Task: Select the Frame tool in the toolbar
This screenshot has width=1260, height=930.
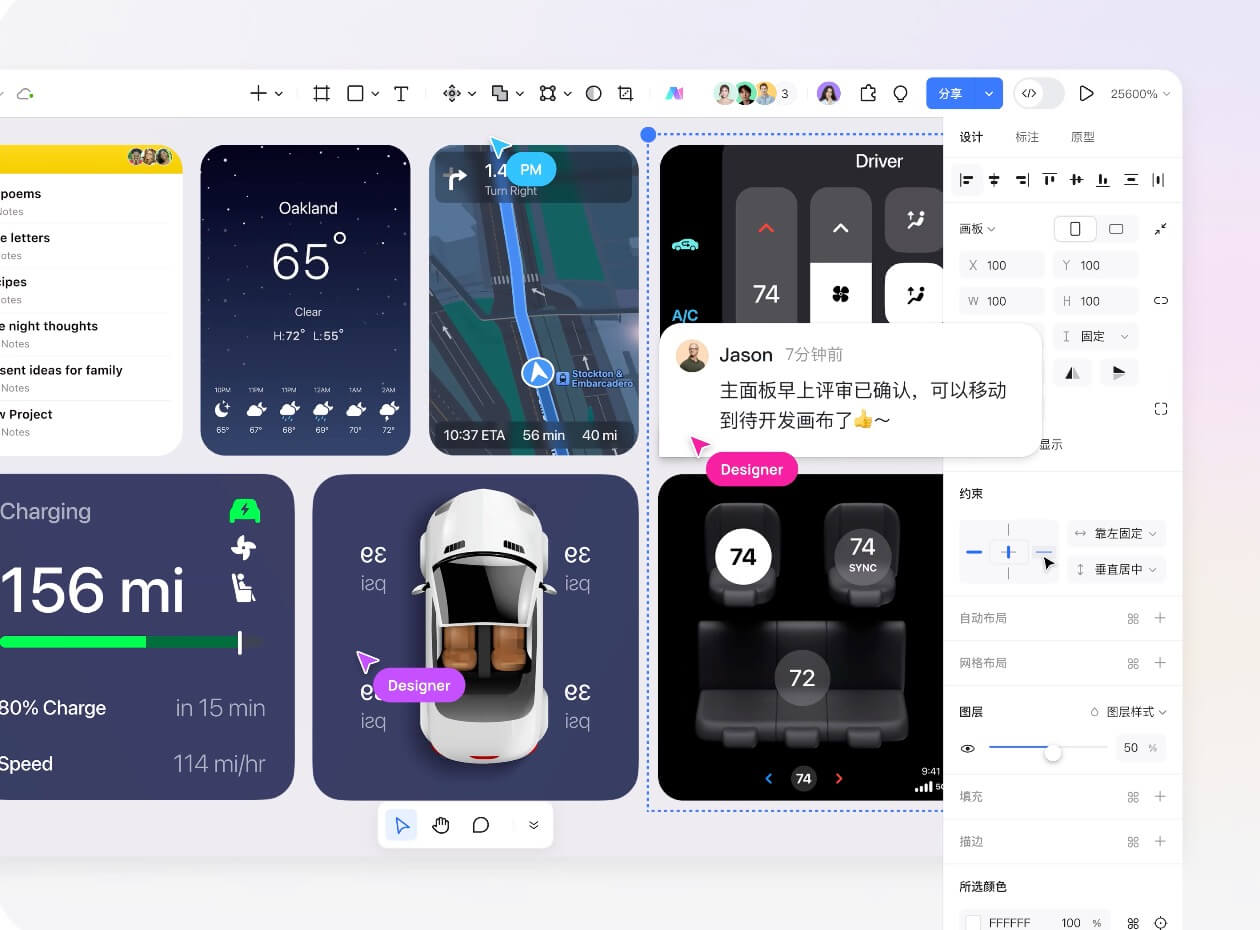Action: 321,93
